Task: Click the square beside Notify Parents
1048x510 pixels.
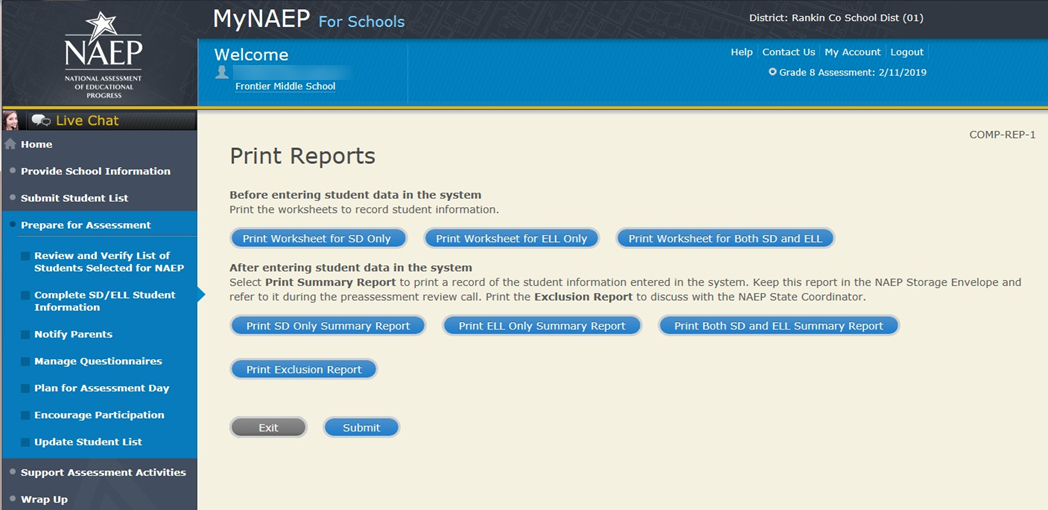Action: pyautogui.click(x=25, y=334)
